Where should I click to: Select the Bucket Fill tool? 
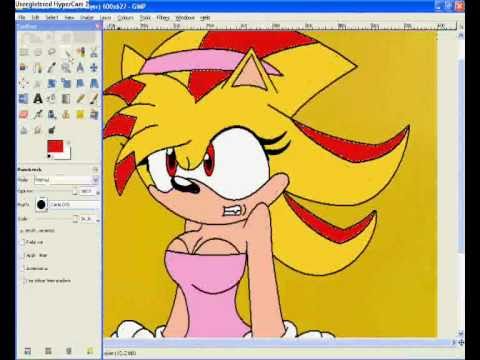pos(52,99)
